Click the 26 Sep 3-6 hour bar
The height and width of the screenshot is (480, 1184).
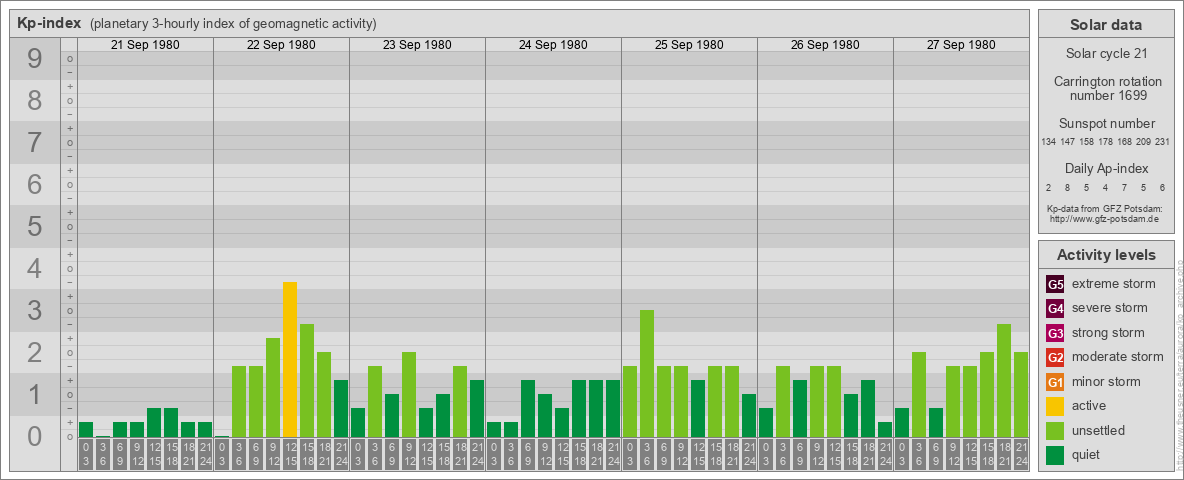click(x=782, y=402)
